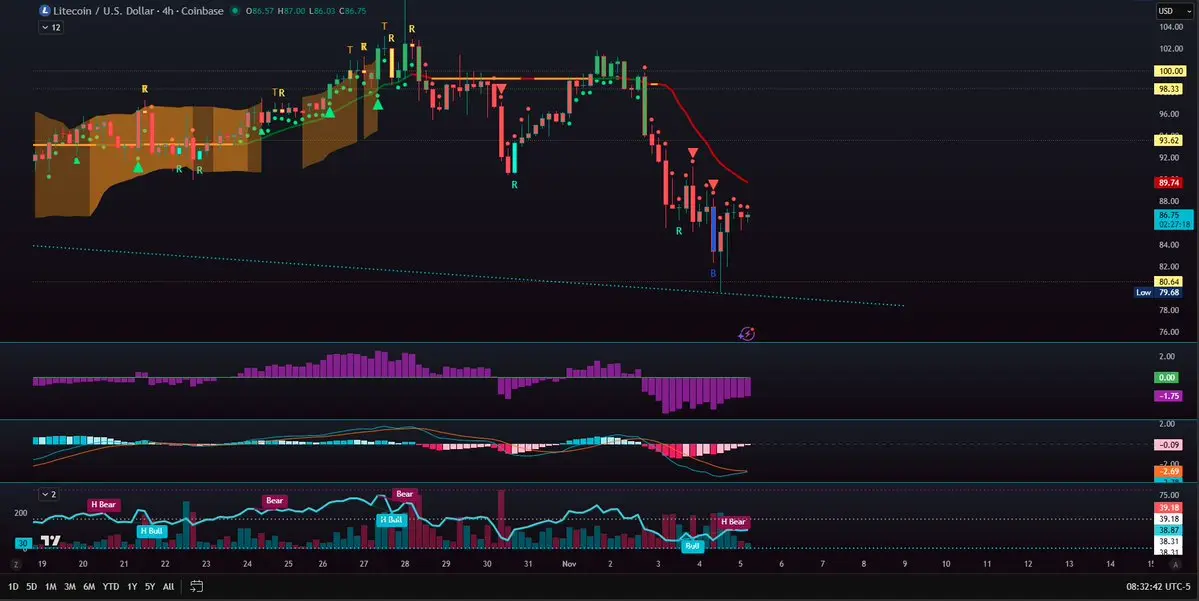Viewport: 1199px width, 601px height.
Task: Click the green market status dot
Action: [235, 11]
